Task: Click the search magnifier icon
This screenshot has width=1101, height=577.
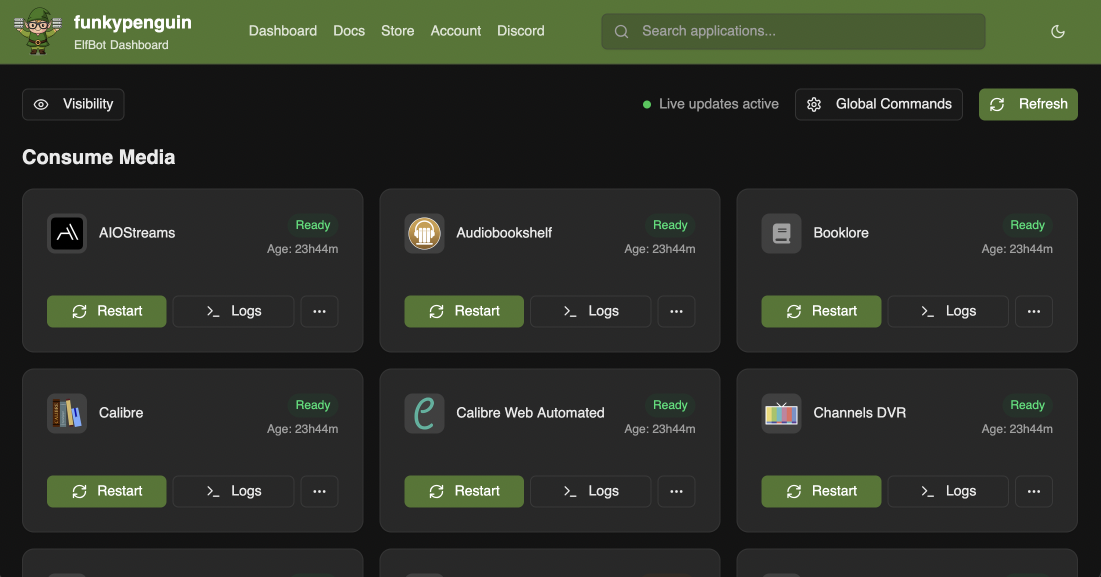Action: click(621, 32)
